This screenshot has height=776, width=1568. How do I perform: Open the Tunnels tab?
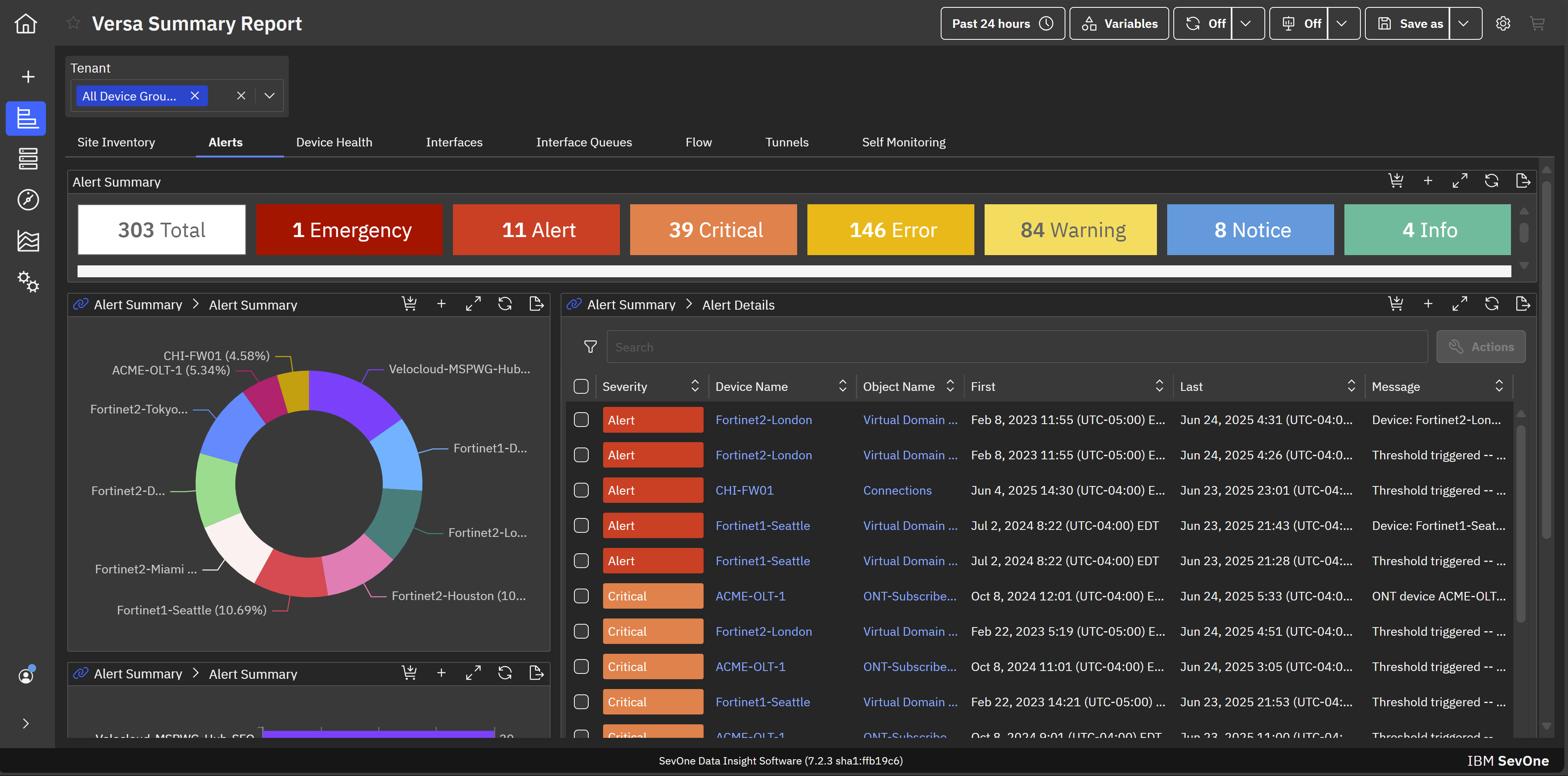(x=786, y=142)
